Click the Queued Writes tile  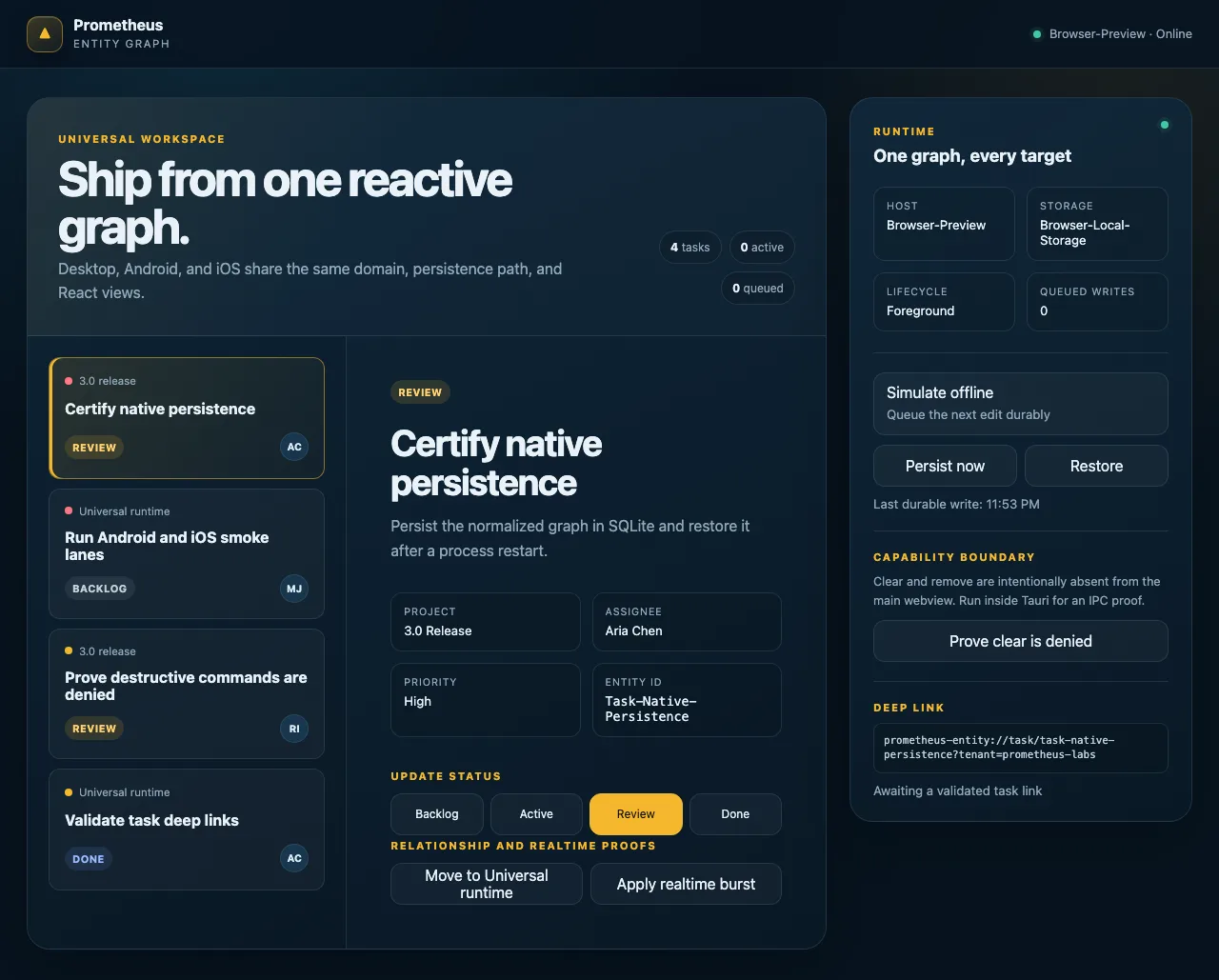pyautogui.click(x=1097, y=302)
